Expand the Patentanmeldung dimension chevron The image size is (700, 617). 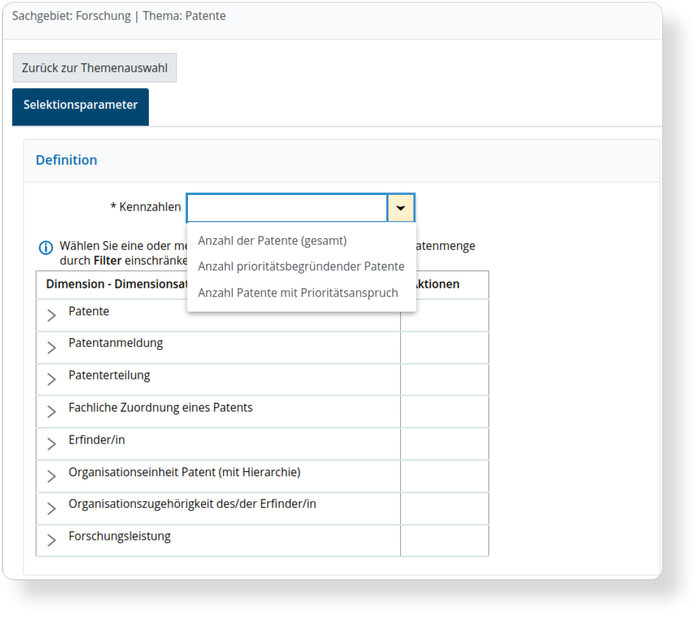(52, 347)
